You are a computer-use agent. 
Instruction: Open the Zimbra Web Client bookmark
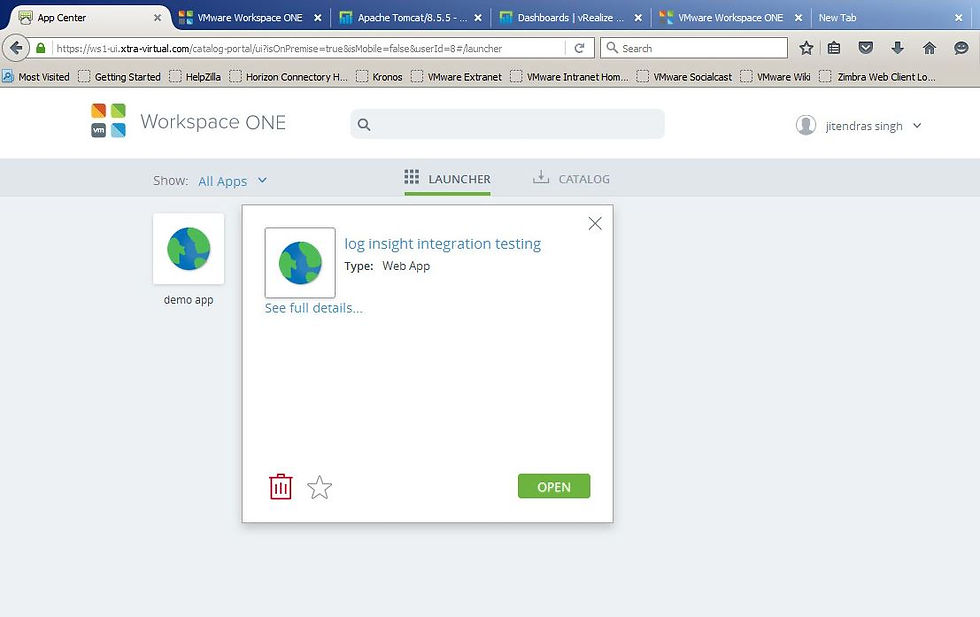tap(878, 77)
